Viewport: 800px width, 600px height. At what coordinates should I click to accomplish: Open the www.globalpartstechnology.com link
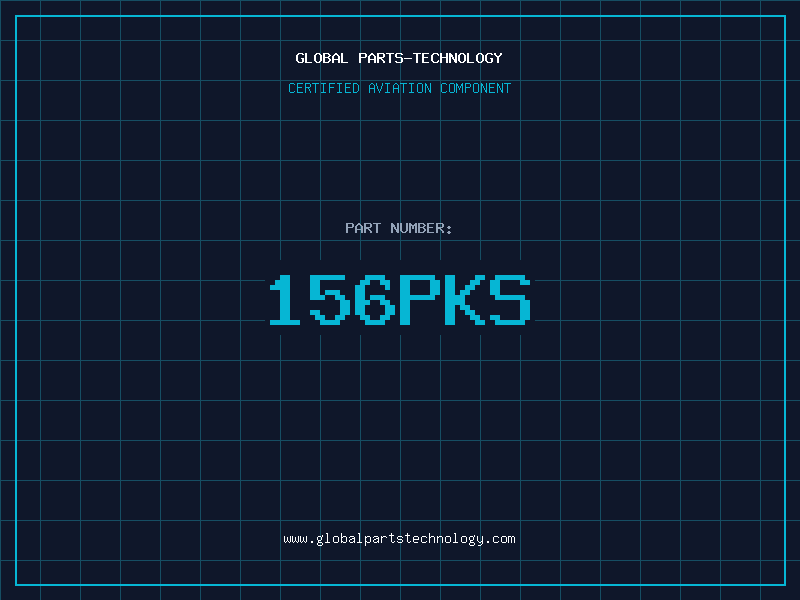(x=399, y=539)
